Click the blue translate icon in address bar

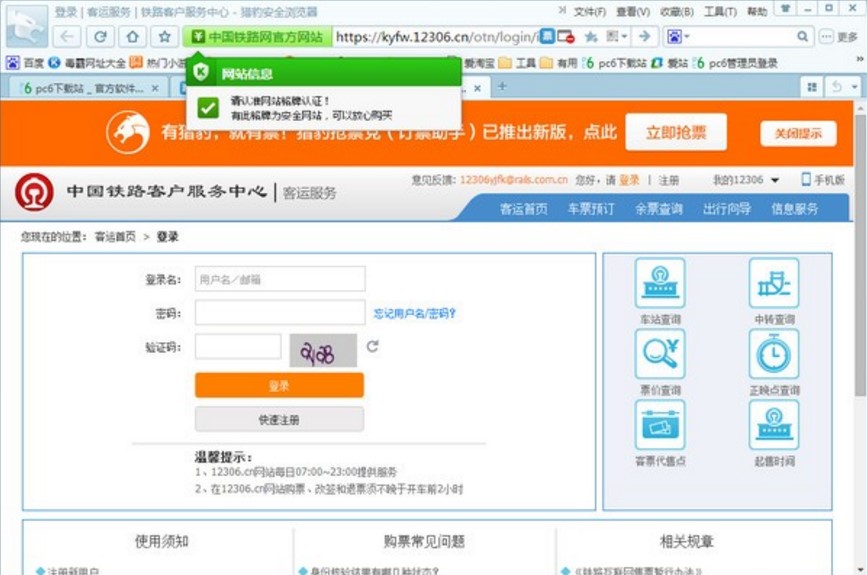(x=547, y=36)
